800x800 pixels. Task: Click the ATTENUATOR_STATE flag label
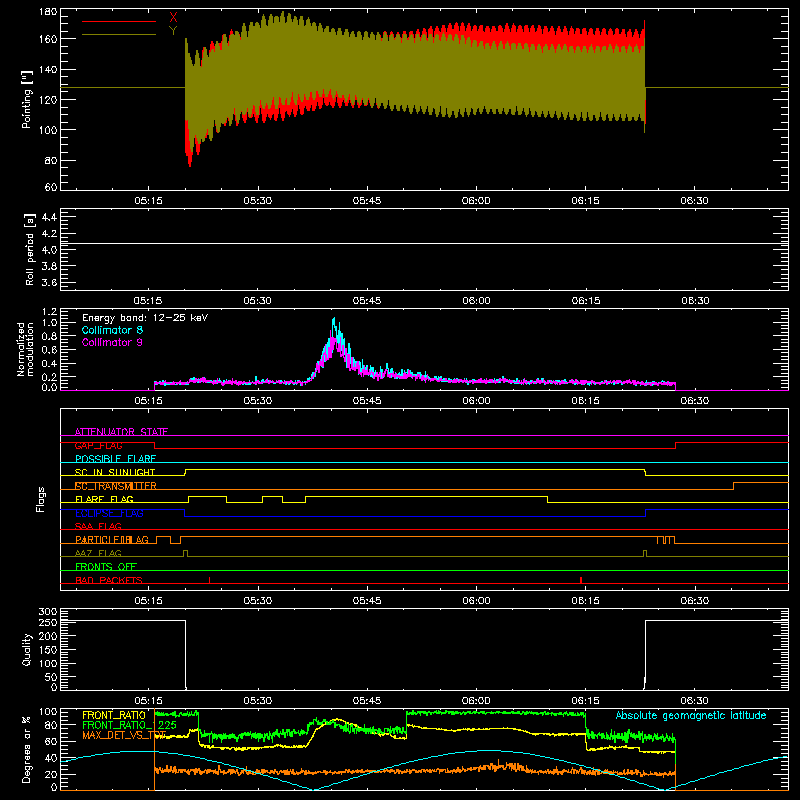click(121, 432)
